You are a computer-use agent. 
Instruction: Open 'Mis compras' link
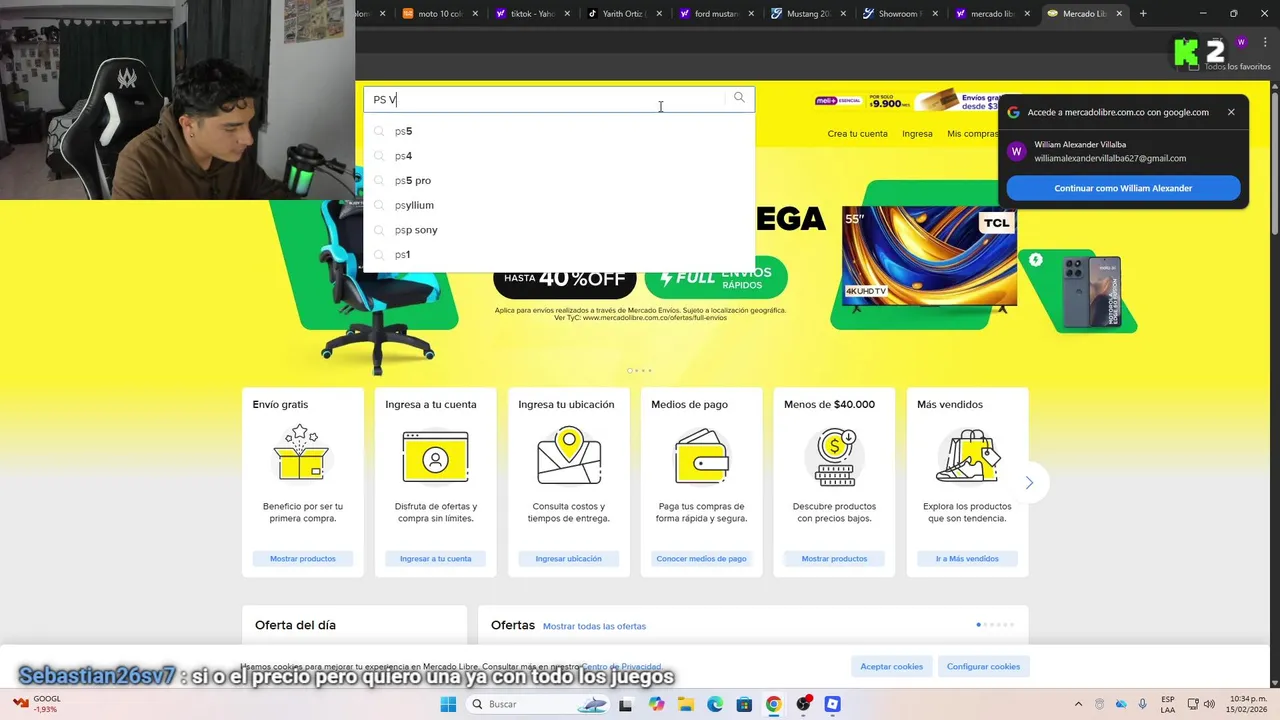point(972,134)
